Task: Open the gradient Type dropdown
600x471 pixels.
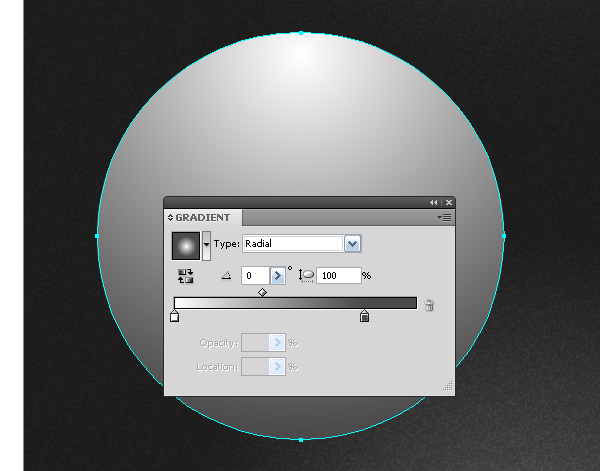Action: 352,244
